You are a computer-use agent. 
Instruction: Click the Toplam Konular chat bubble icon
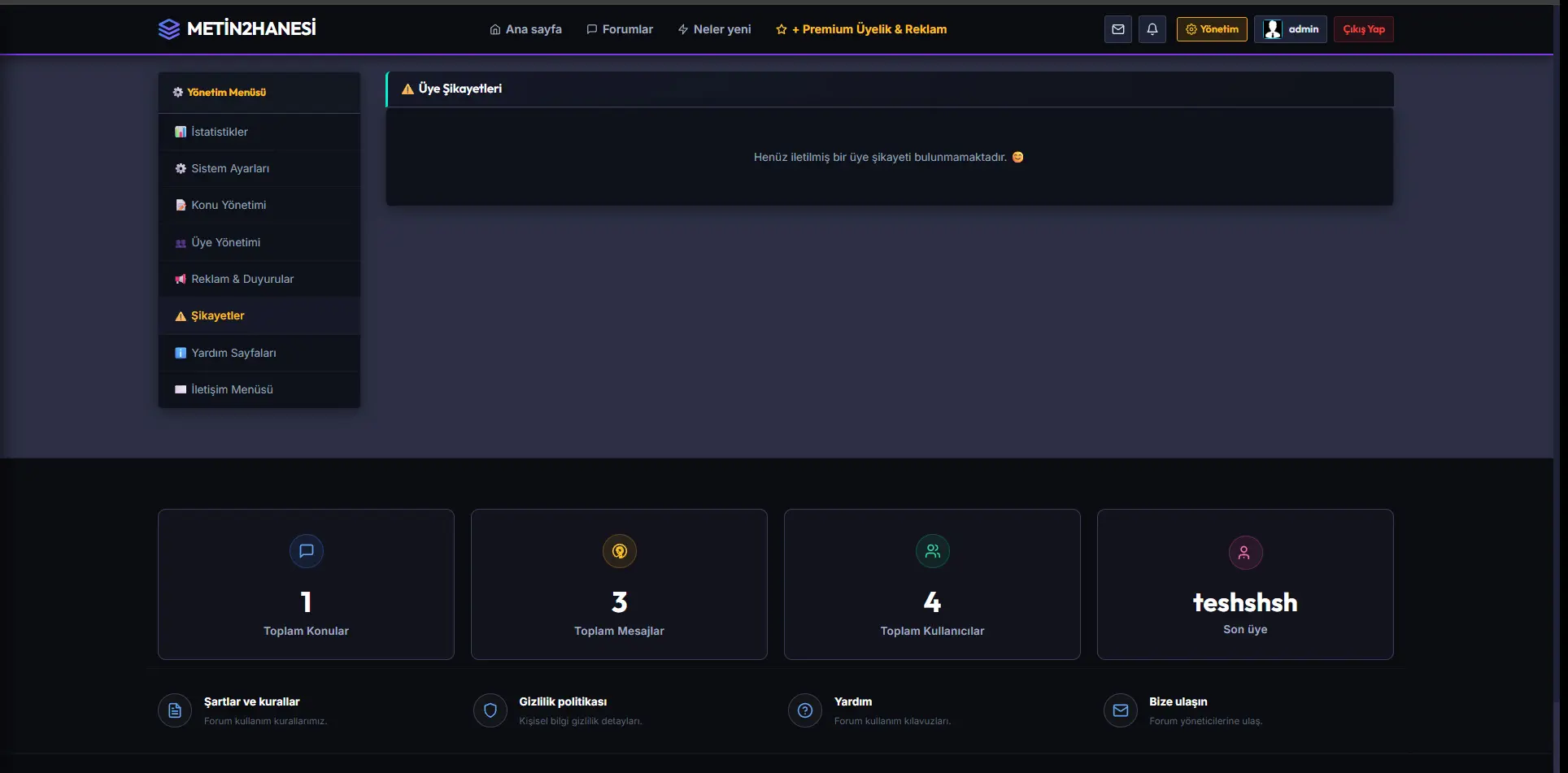pos(307,551)
